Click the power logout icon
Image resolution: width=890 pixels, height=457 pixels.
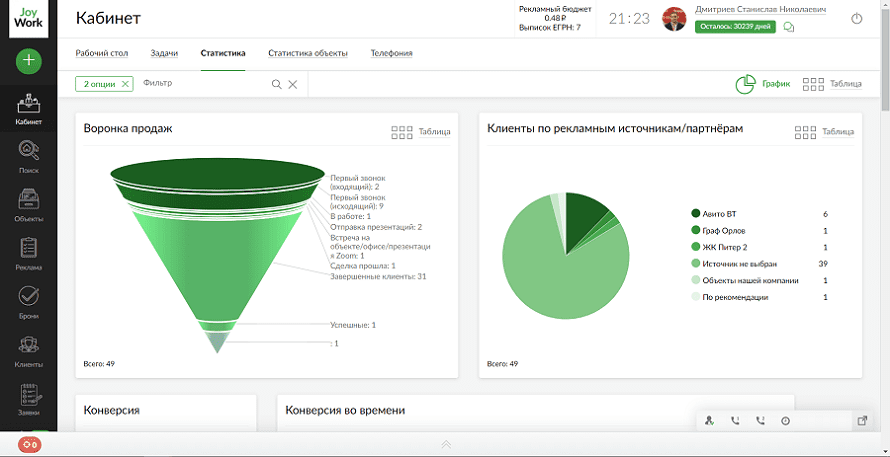click(856, 19)
